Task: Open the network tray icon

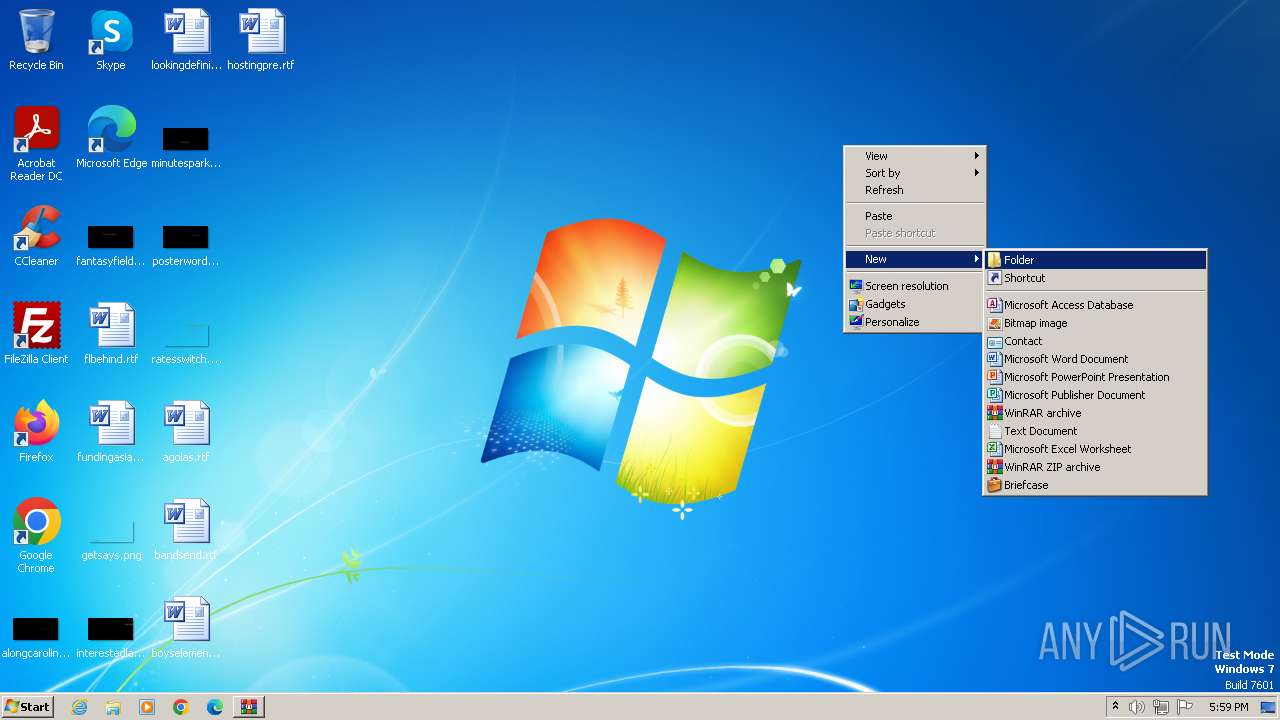Action: click(1161, 707)
